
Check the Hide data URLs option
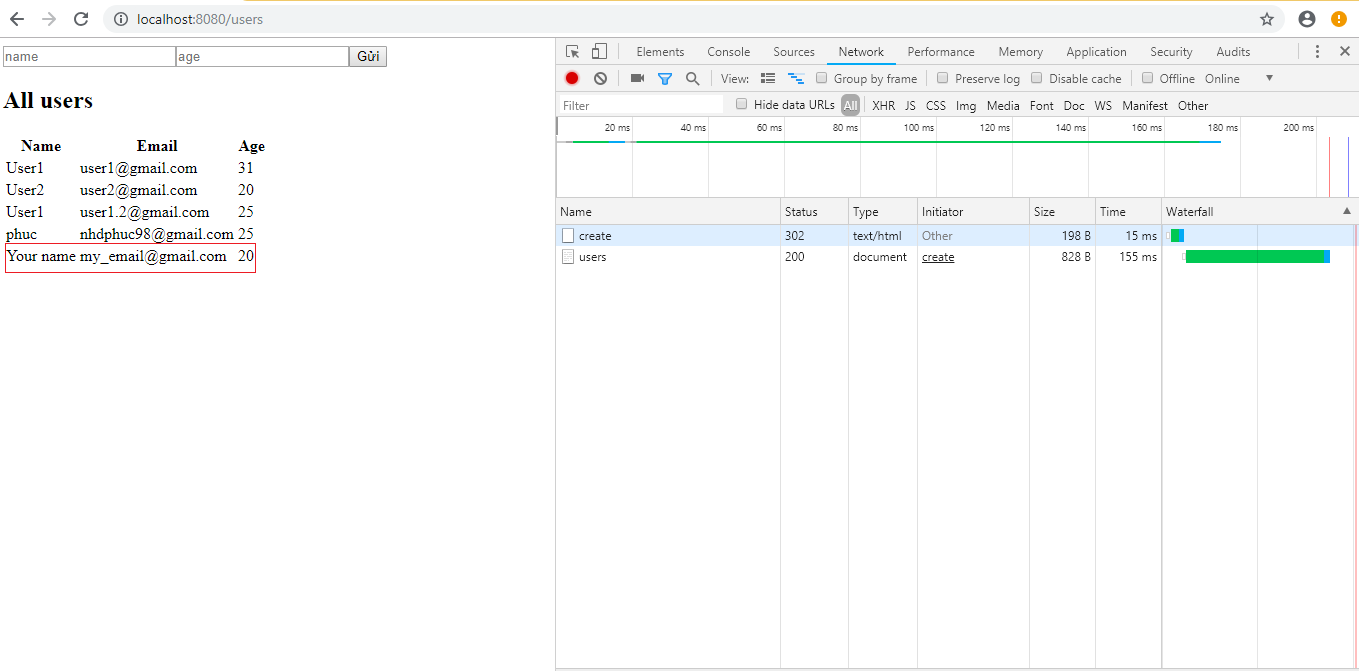pyautogui.click(x=742, y=104)
